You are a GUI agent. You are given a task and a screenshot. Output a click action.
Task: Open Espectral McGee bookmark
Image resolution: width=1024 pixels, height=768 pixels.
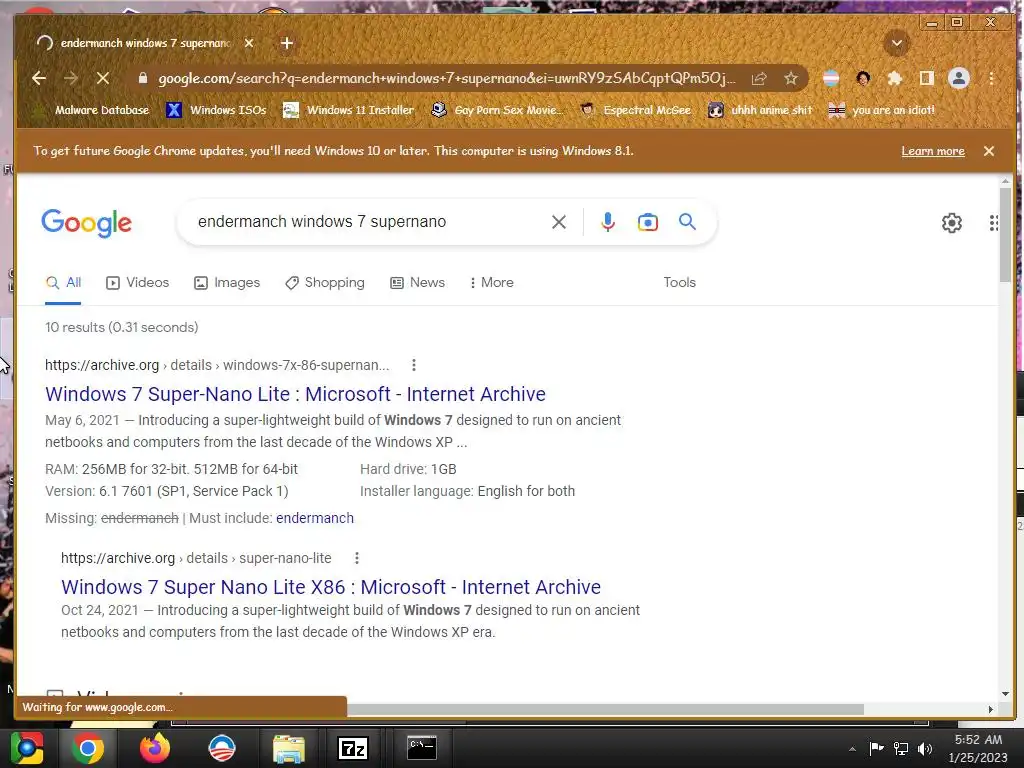click(635, 110)
